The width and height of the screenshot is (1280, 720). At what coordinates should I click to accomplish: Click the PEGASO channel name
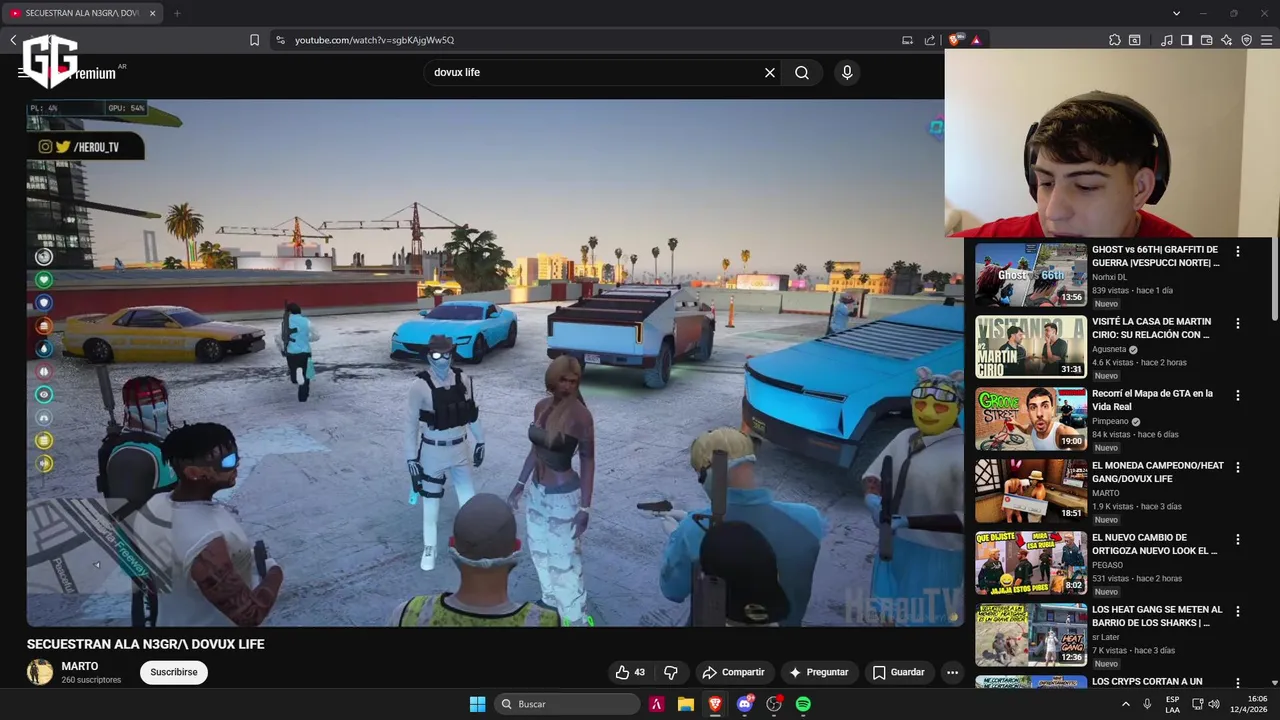1107,565
